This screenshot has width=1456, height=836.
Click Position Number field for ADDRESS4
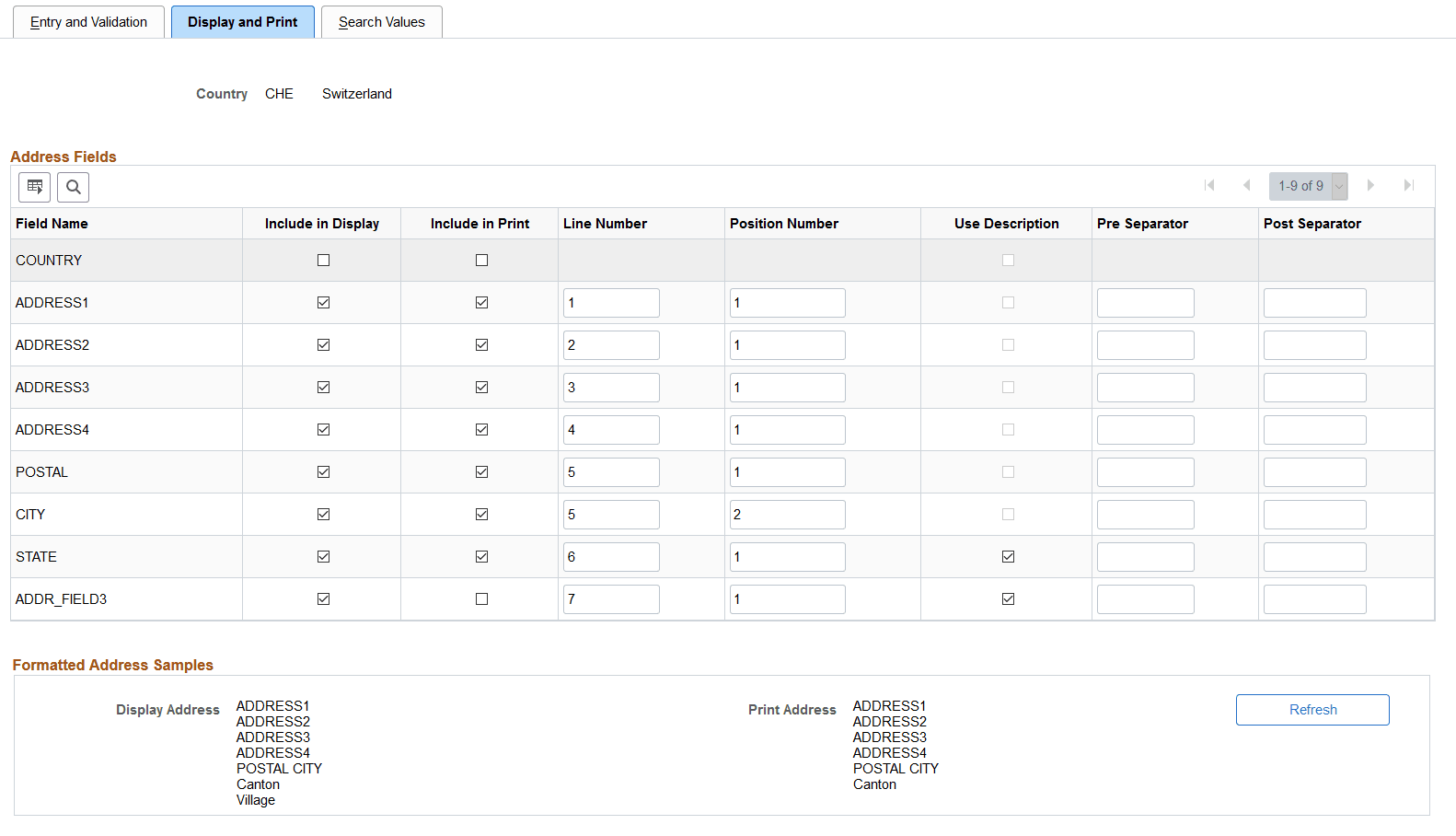(x=787, y=430)
